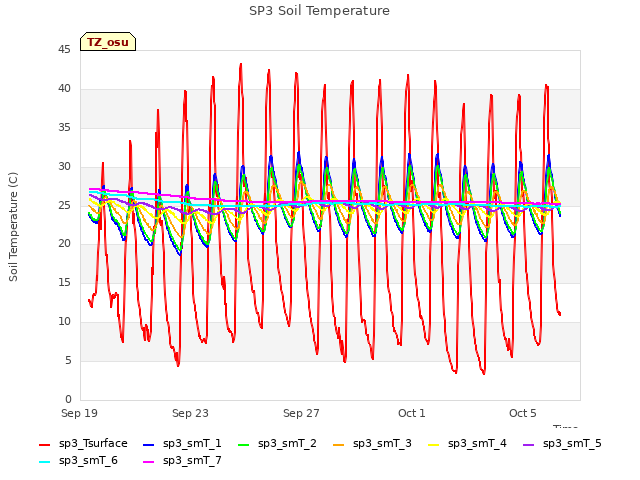Click the Soil Temperature (C) axis label
This screenshot has width=640, height=480.
(x=13, y=227)
